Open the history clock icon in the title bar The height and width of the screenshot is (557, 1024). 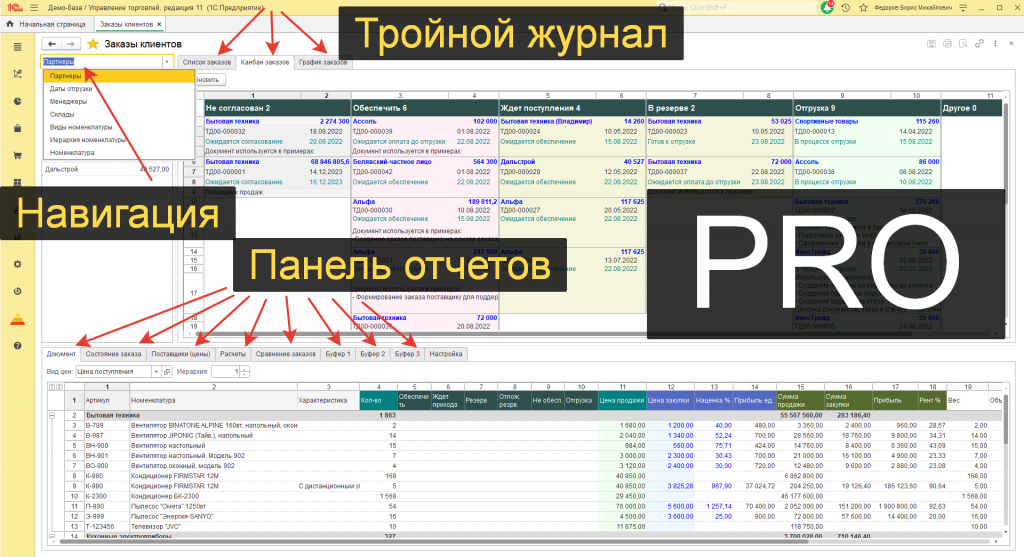[846, 8]
